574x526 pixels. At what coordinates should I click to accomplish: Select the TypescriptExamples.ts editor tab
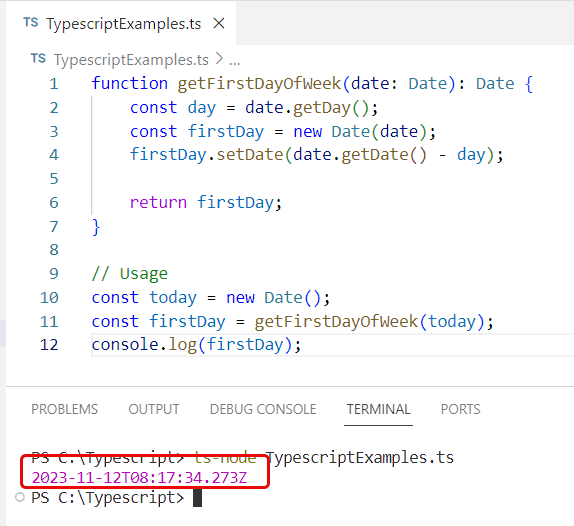pos(121,23)
